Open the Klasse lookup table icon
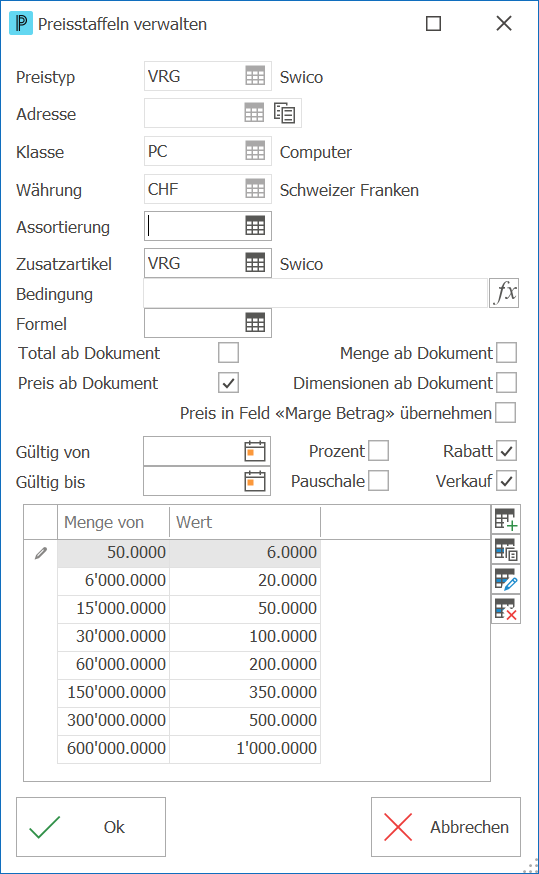The height and width of the screenshot is (874, 539). 255,151
